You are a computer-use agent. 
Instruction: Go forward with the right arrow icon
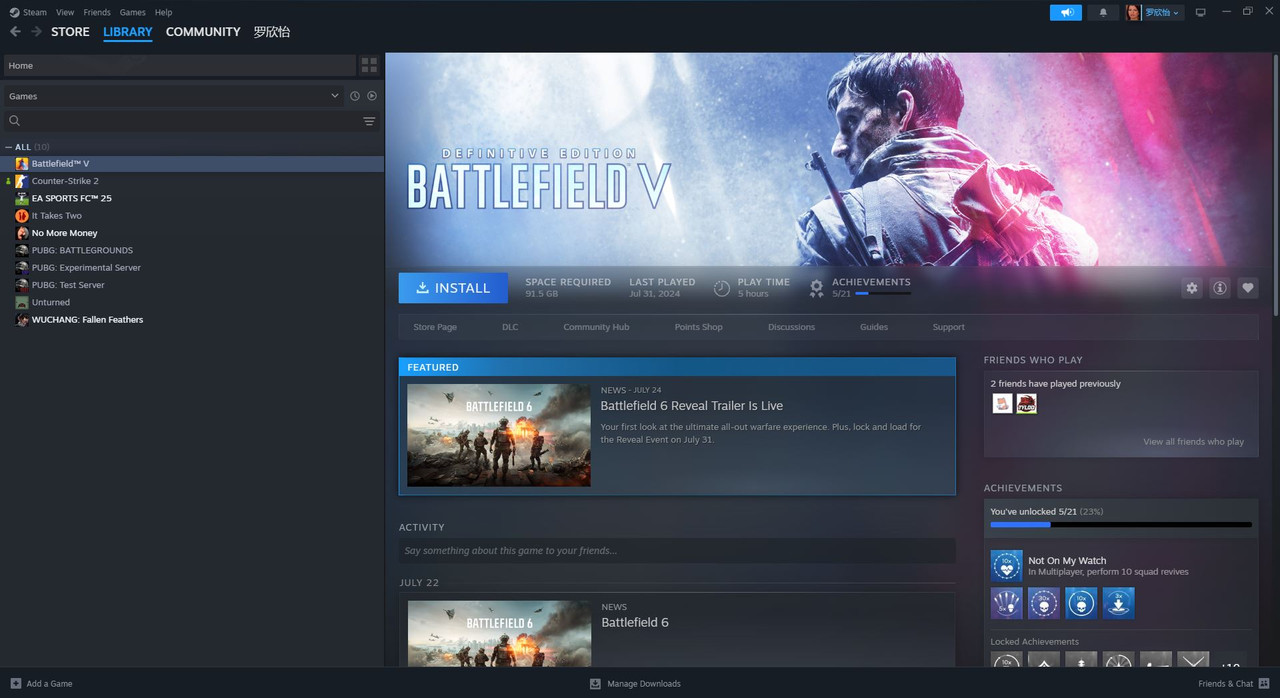coord(37,32)
